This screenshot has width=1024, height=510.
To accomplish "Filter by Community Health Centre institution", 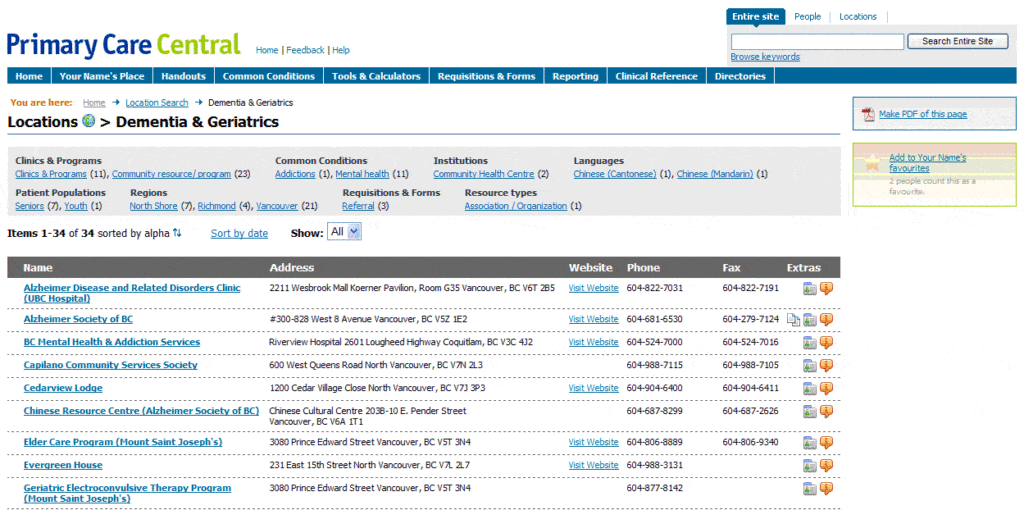I will pyautogui.click(x=483, y=174).
